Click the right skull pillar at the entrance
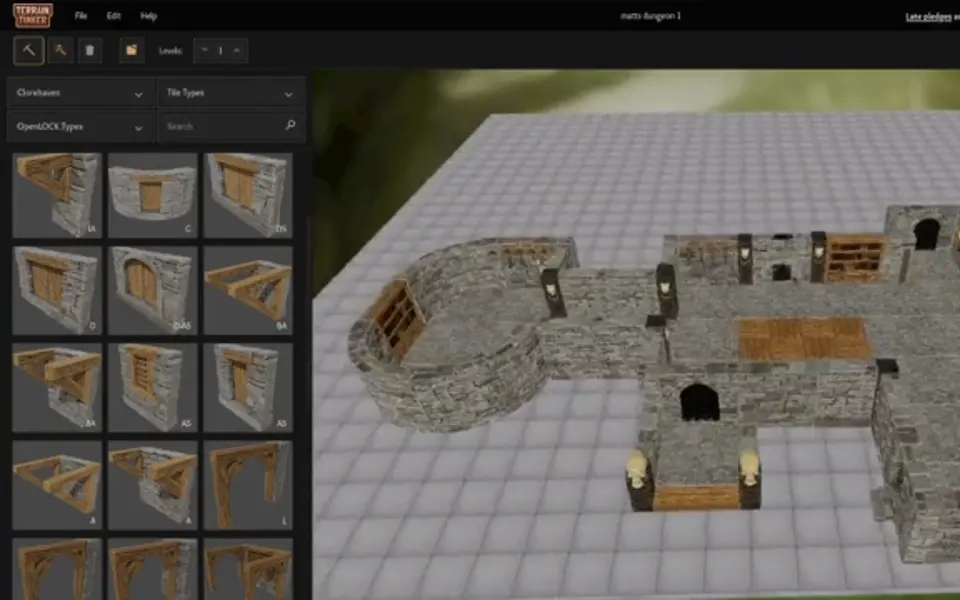Image resolution: width=960 pixels, height=600 pixels. 749,478
